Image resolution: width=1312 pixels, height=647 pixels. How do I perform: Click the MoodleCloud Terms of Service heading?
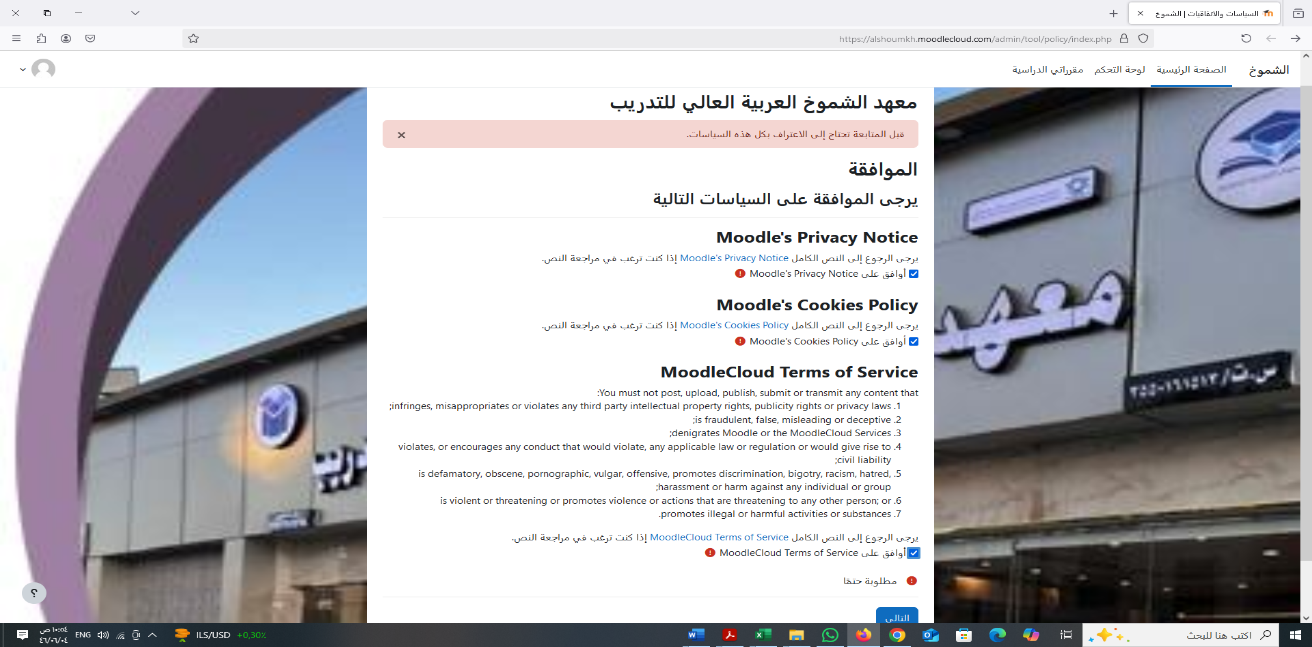point(789,372)
